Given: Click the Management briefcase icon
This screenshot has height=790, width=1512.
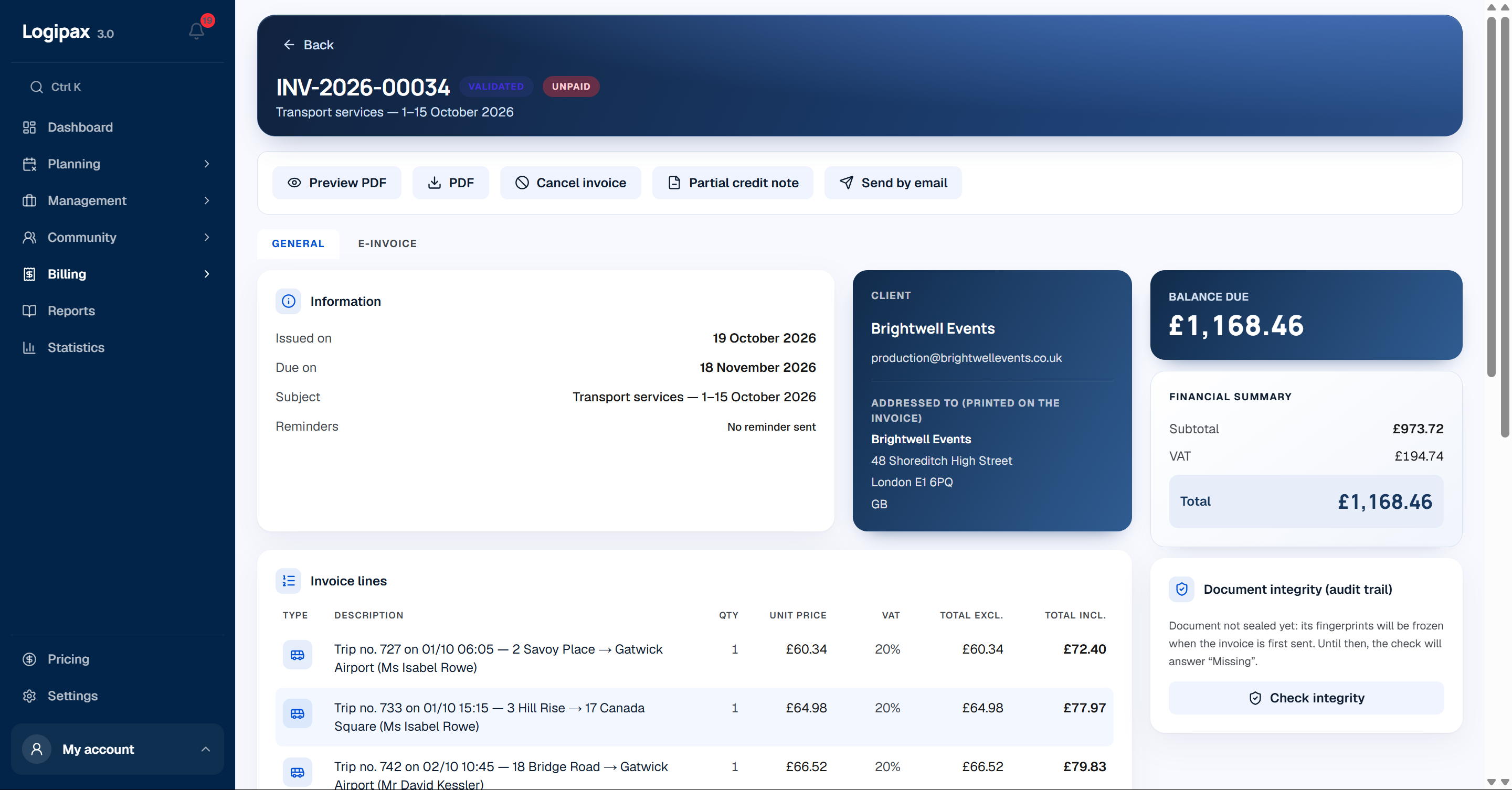Looking at the screenshot, I should point(29,200).
